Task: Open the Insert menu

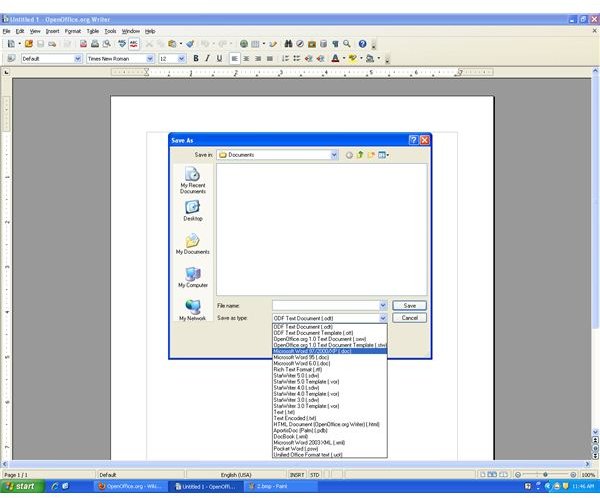Action: [x=52, y=31]
